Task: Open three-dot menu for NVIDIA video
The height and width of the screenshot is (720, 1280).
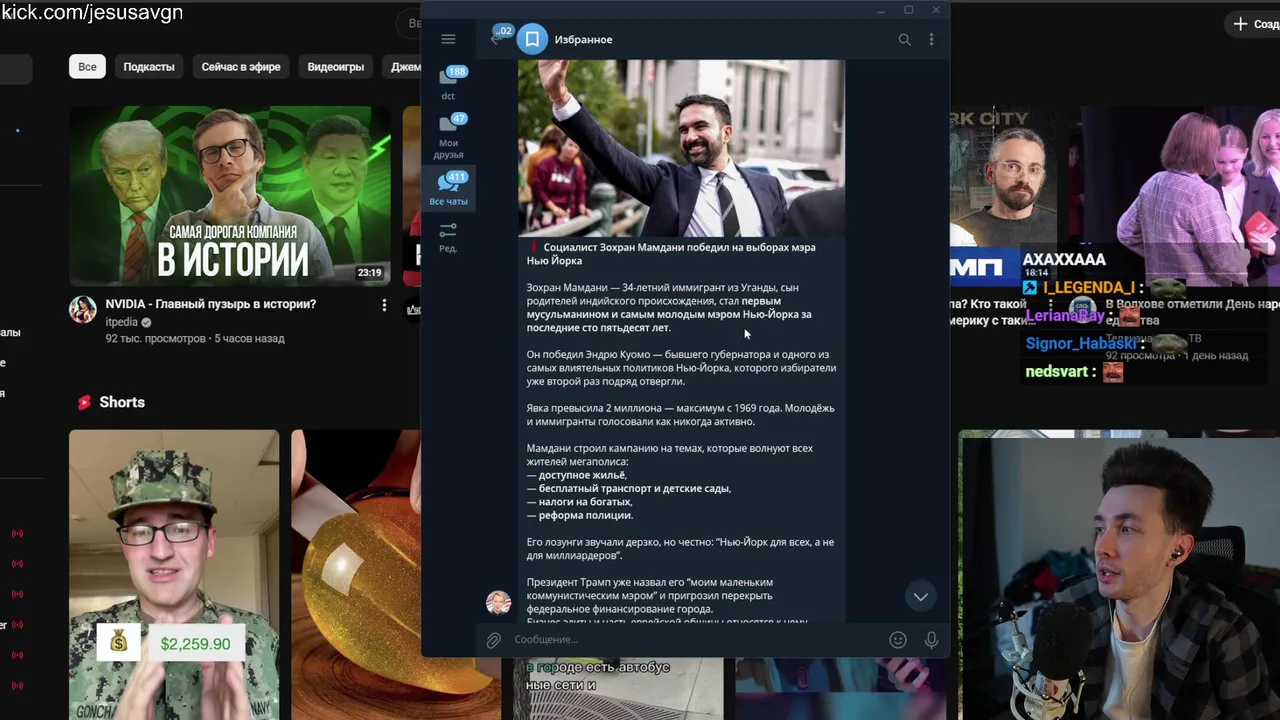Action: [384, 305]
